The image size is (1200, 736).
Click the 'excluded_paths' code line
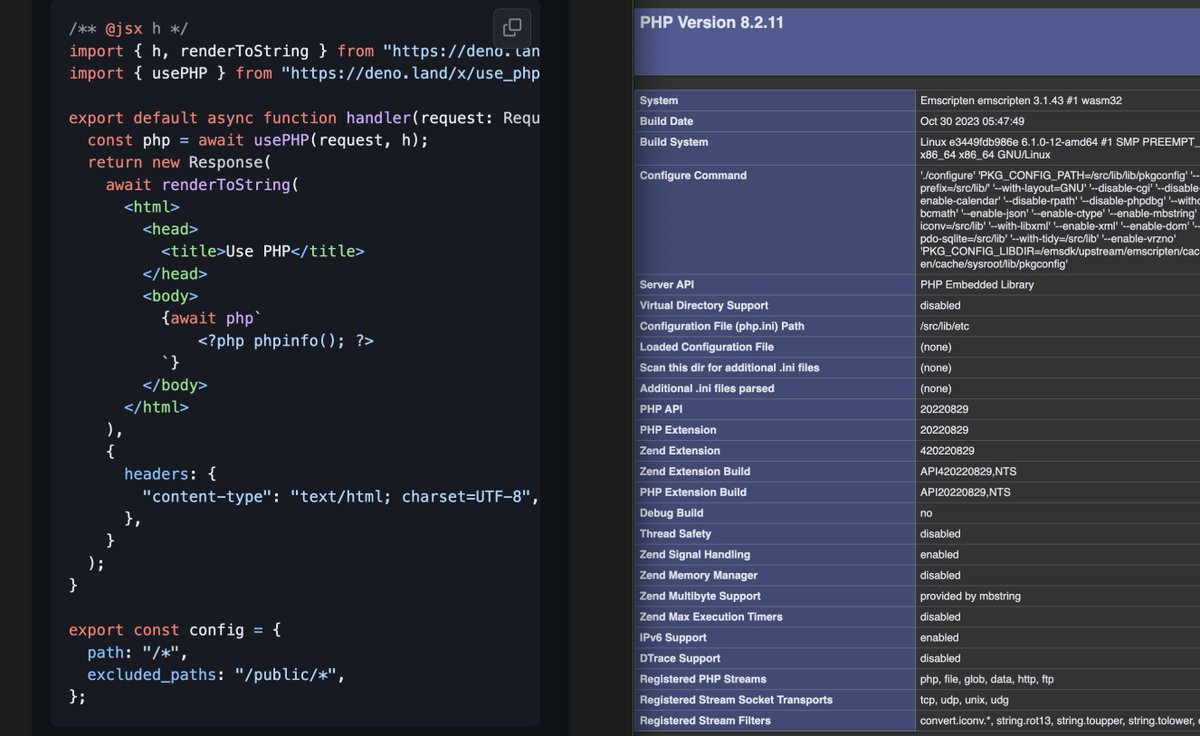click(x=216, y=674)
